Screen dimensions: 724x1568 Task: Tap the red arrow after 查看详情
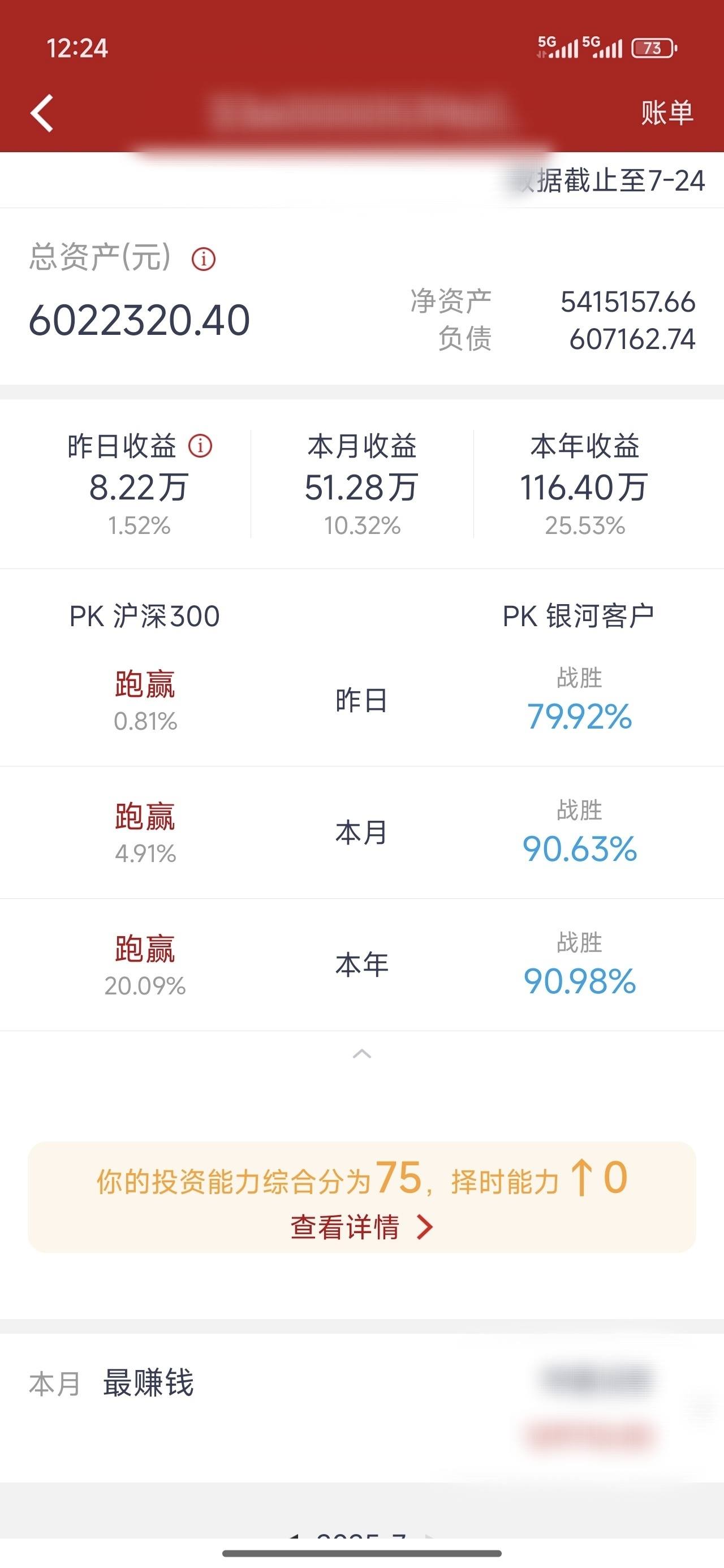[425, 1227]
